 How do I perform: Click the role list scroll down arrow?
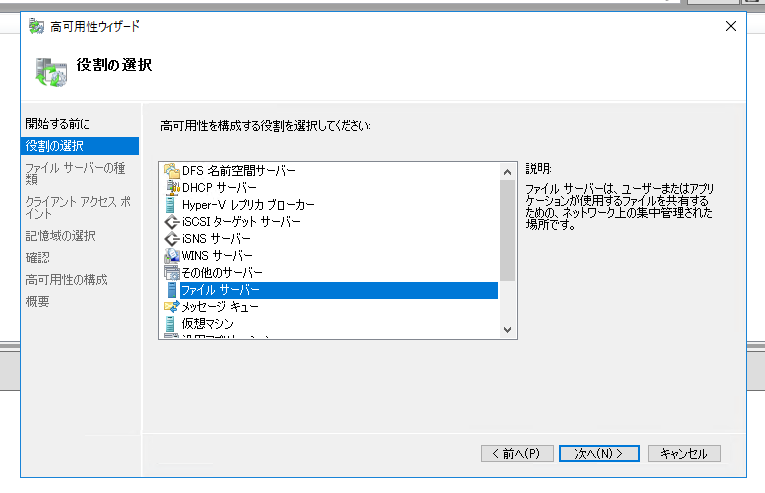(507, 329)
